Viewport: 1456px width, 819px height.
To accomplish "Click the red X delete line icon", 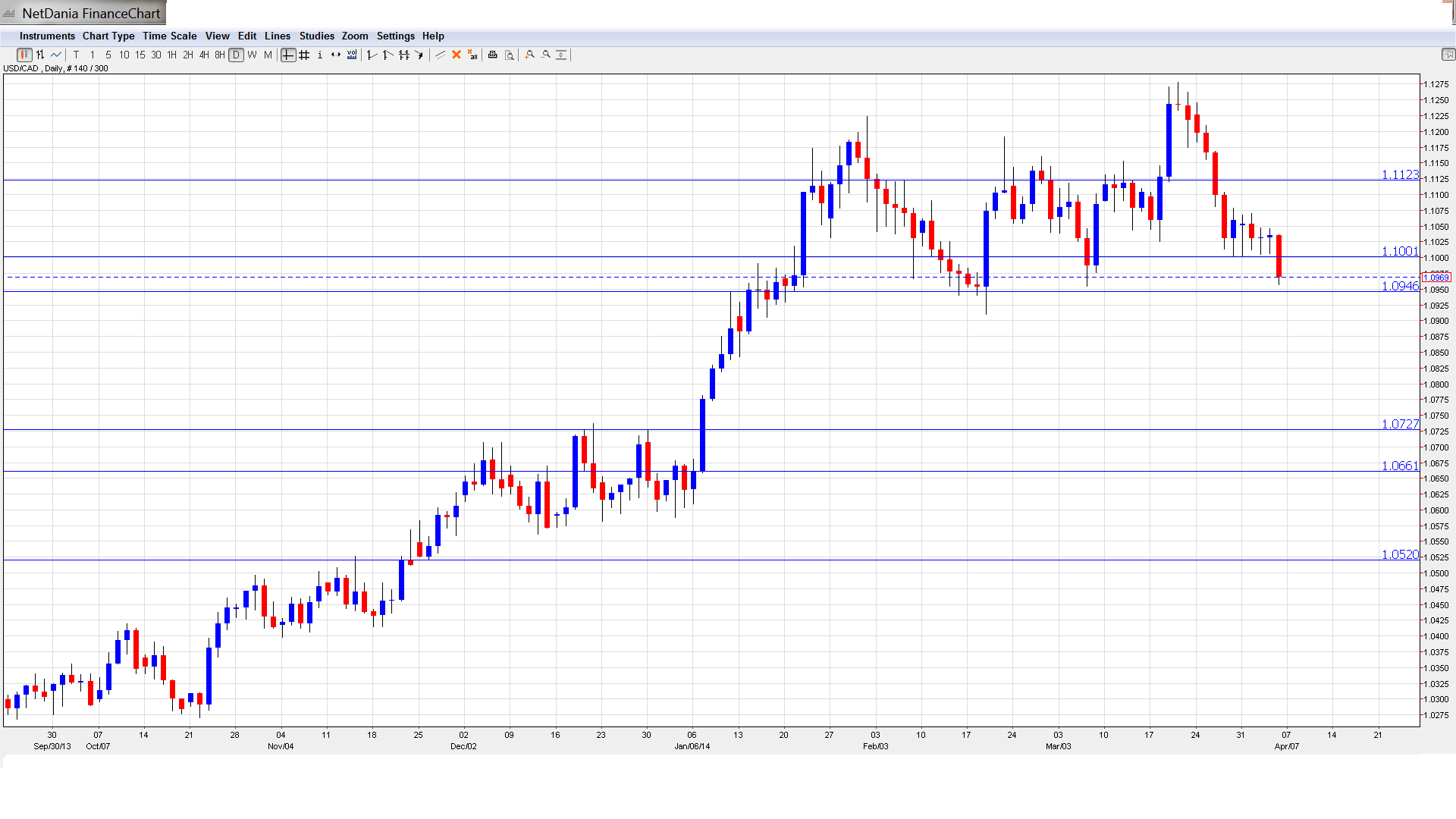I will [457, 55].
